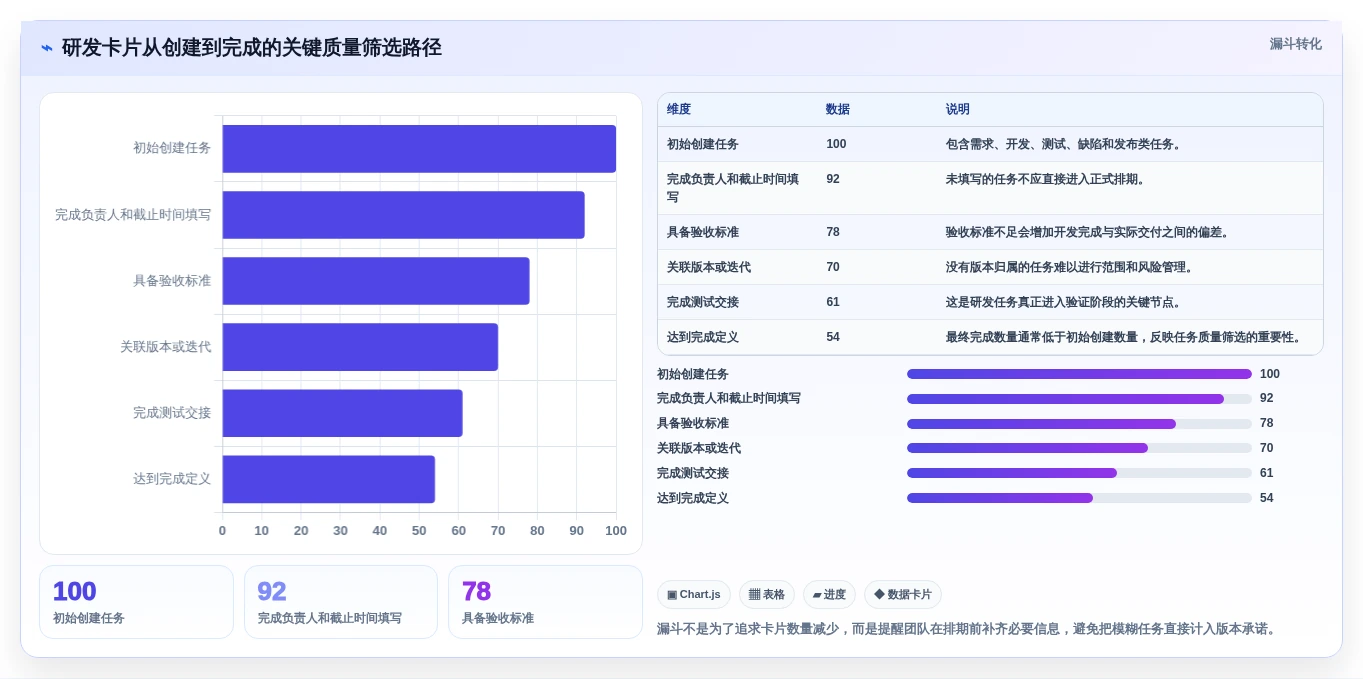Click the 具备验收标准 chart bar
This screenshot has width=1363, height=679.
376,281
